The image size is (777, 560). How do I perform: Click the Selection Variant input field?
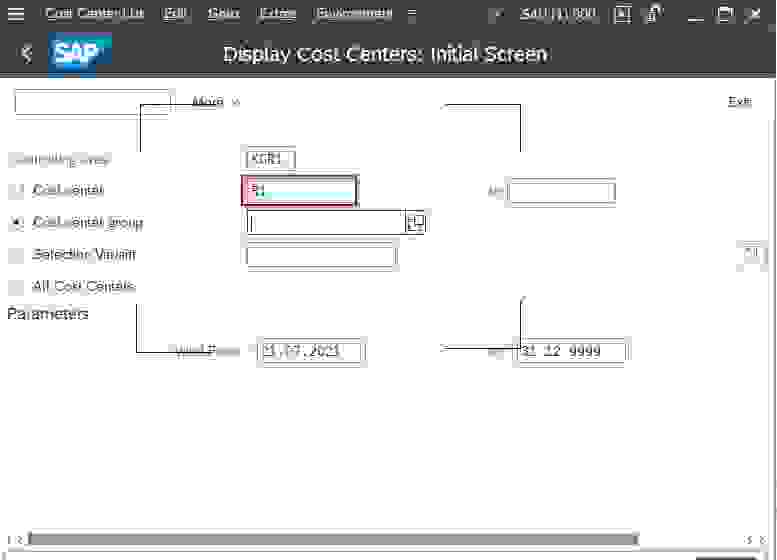(x=321, y=255)
